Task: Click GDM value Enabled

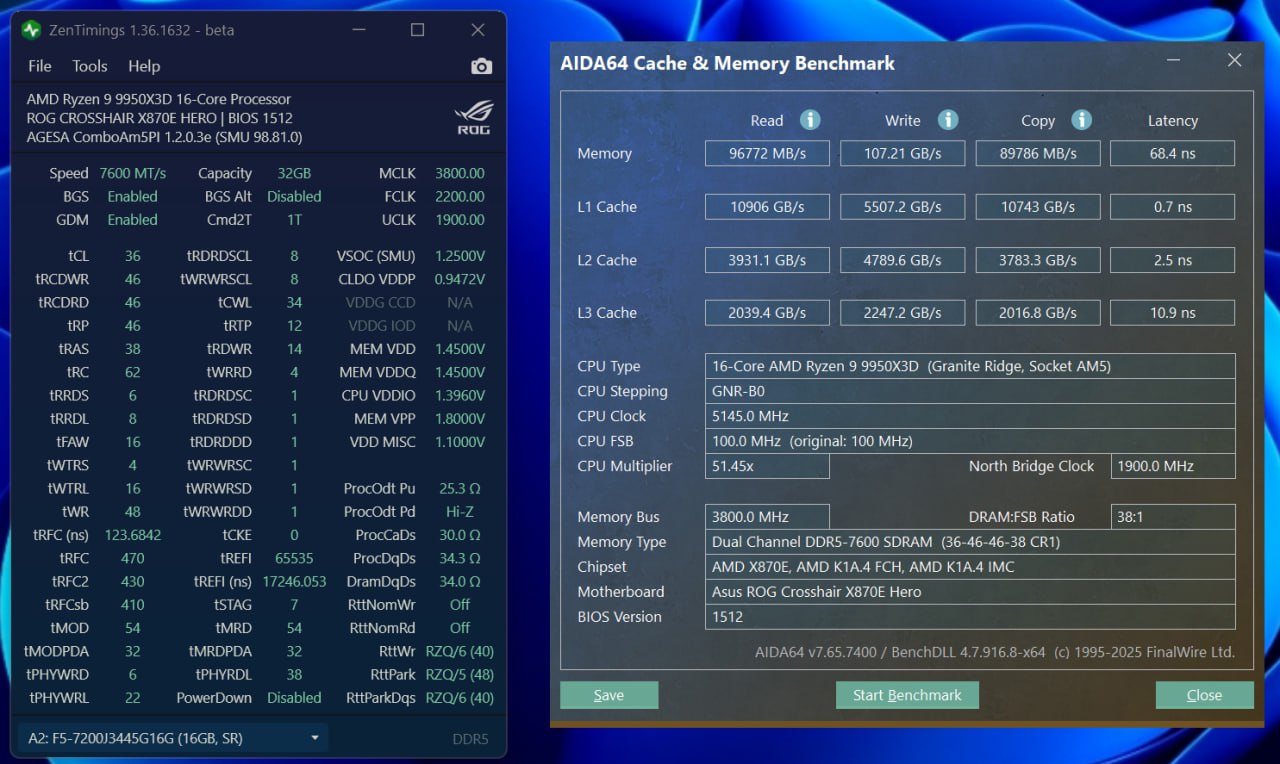Action: point(133,220)
